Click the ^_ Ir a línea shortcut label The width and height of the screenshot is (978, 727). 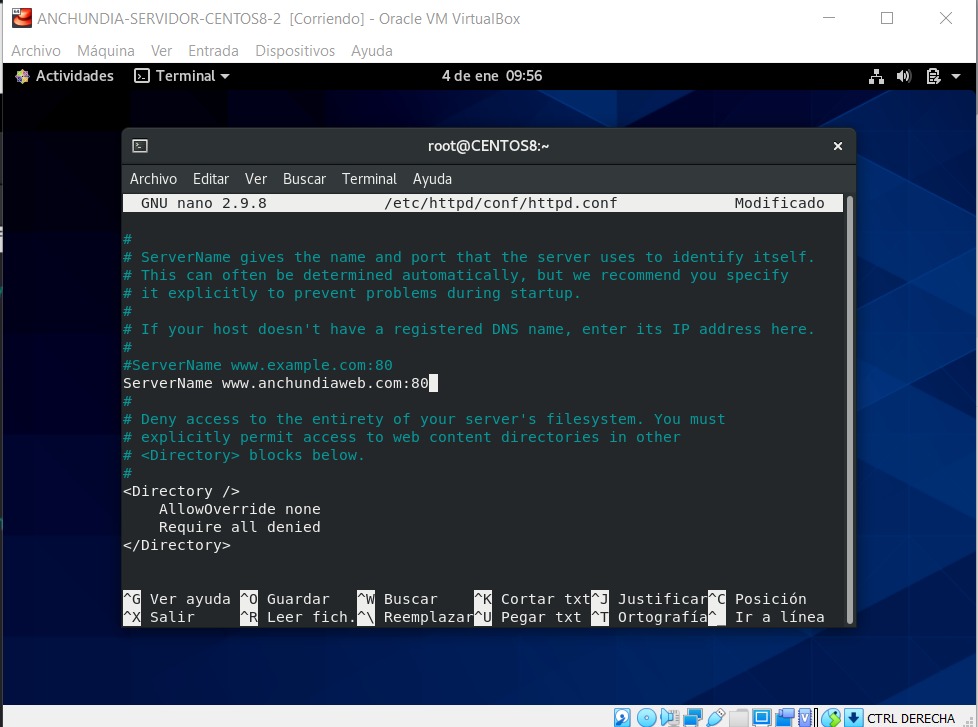pos(766,617)
